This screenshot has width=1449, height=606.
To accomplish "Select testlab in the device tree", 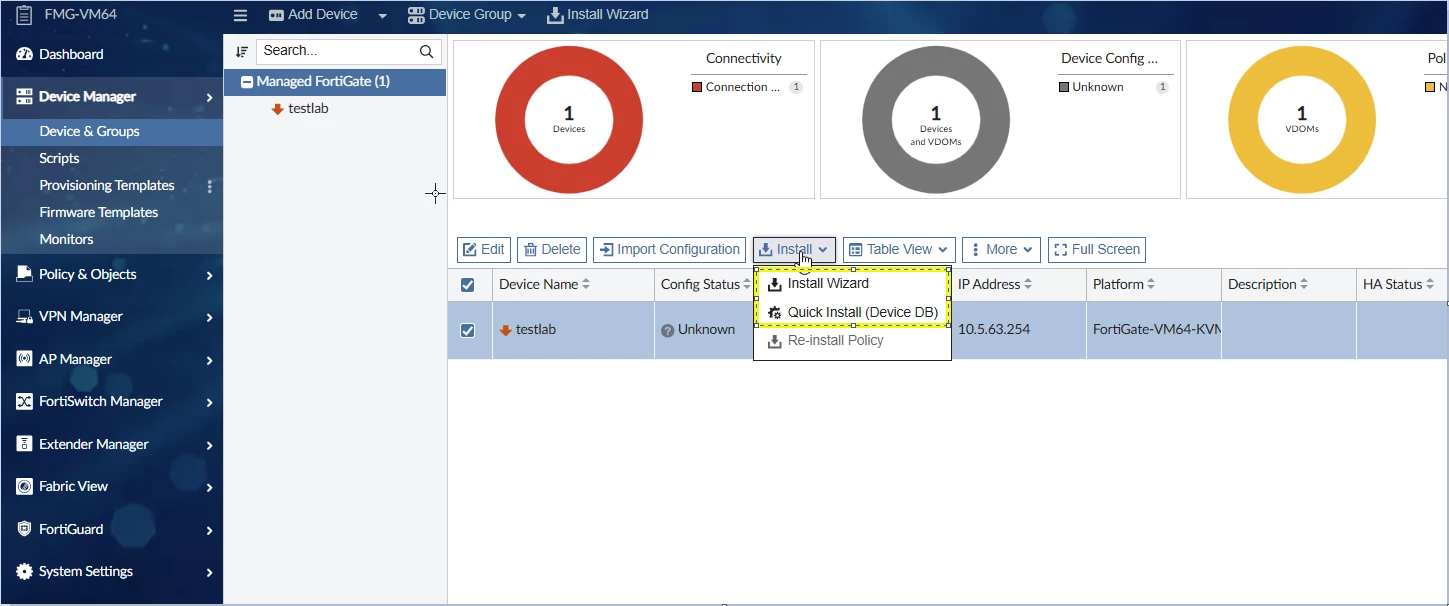I will 308,109.
